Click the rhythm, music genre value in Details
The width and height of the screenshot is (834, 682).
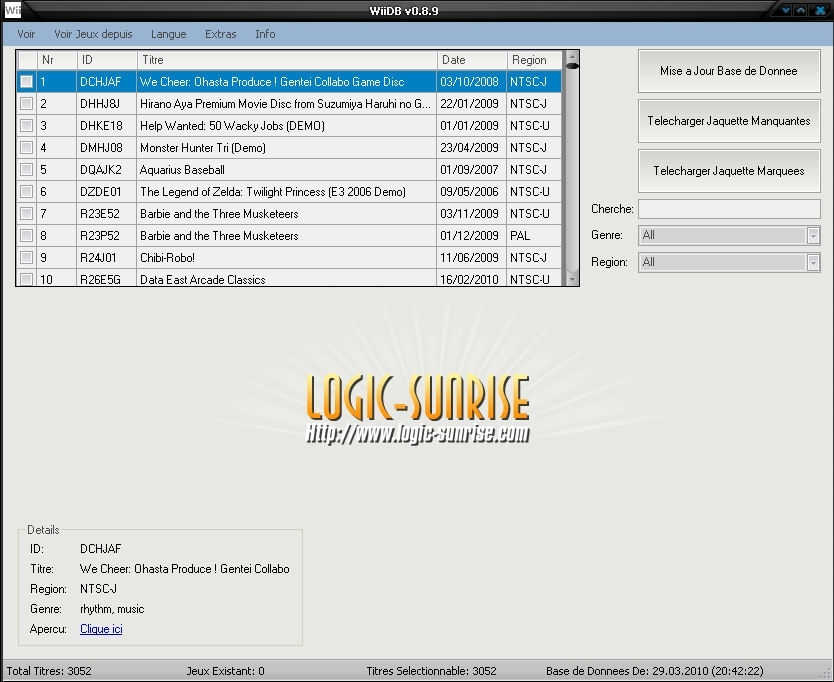pyautogui.click(x=112, y=609)
